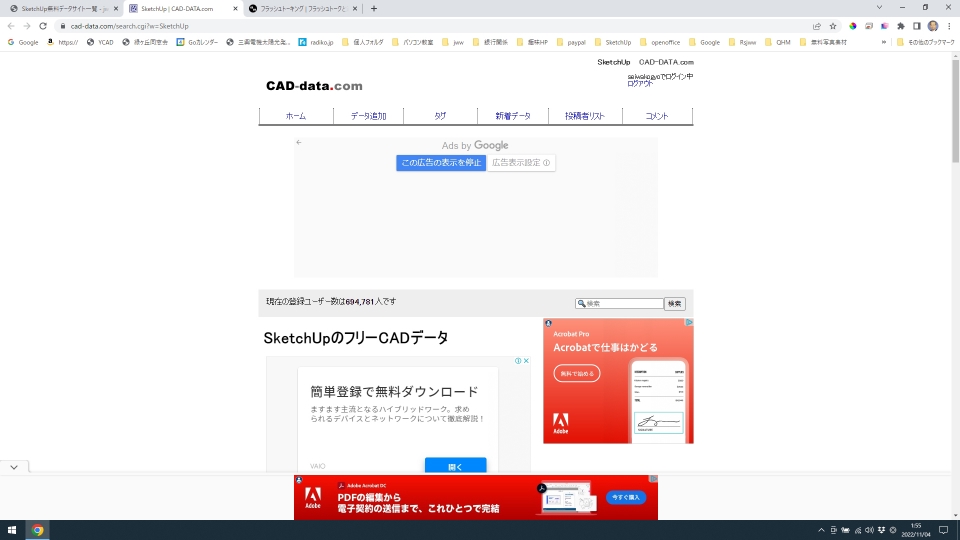The height and width of the screenshot is (540, 960).
Task: Open the Chrome three-dot menu
Action: coord(949,26)
